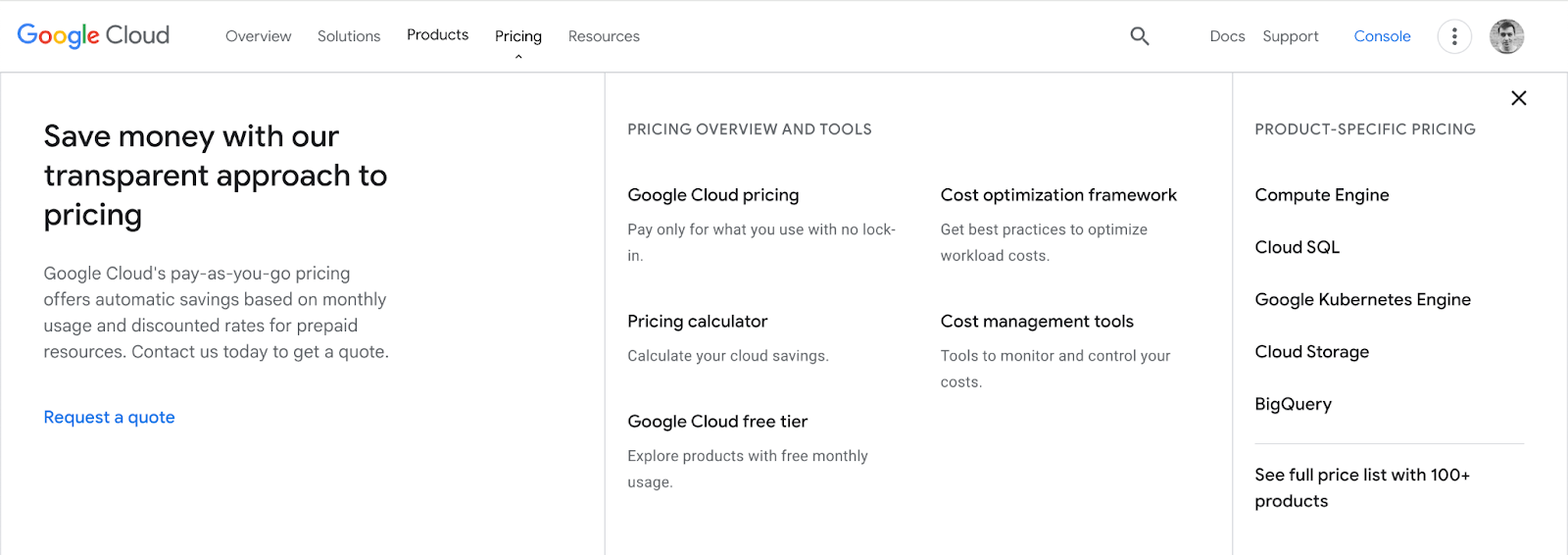Viewport: 1568px width, 555px height.
Task: Open Cost optimization framework
Action: pyautogui.click(x=1058, y=195)
